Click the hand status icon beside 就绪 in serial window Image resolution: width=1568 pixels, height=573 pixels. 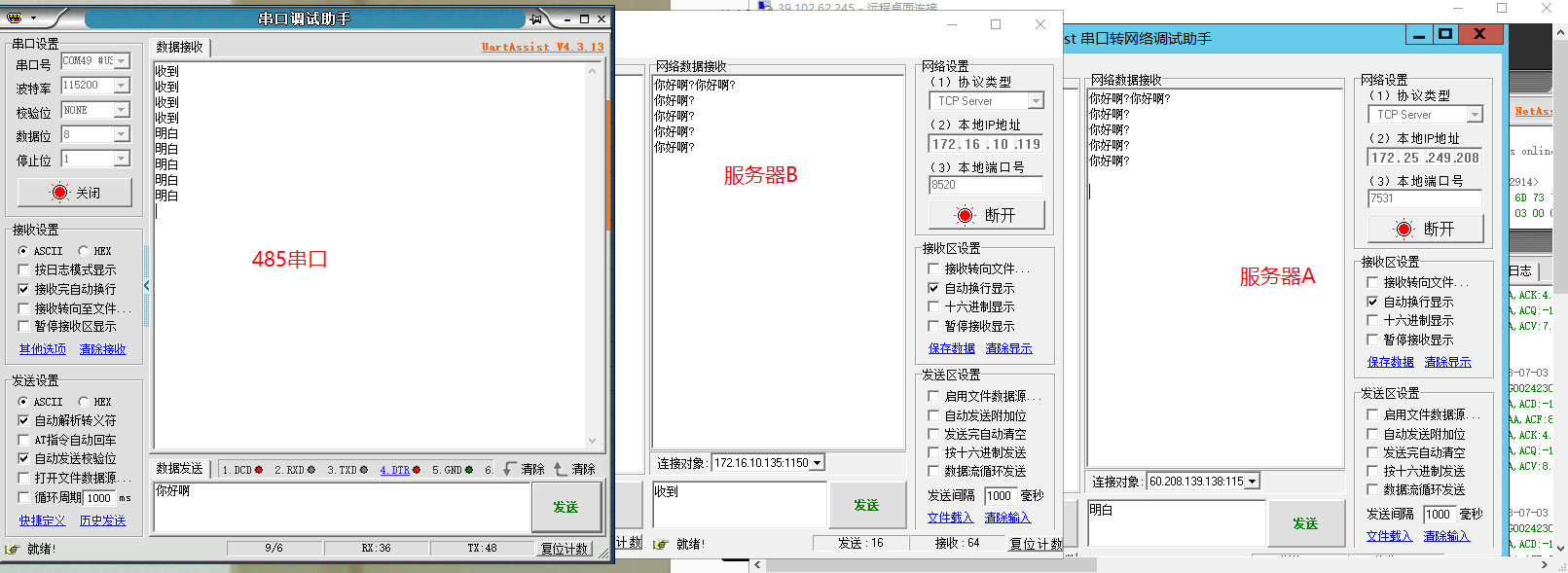tap(13, 549)
